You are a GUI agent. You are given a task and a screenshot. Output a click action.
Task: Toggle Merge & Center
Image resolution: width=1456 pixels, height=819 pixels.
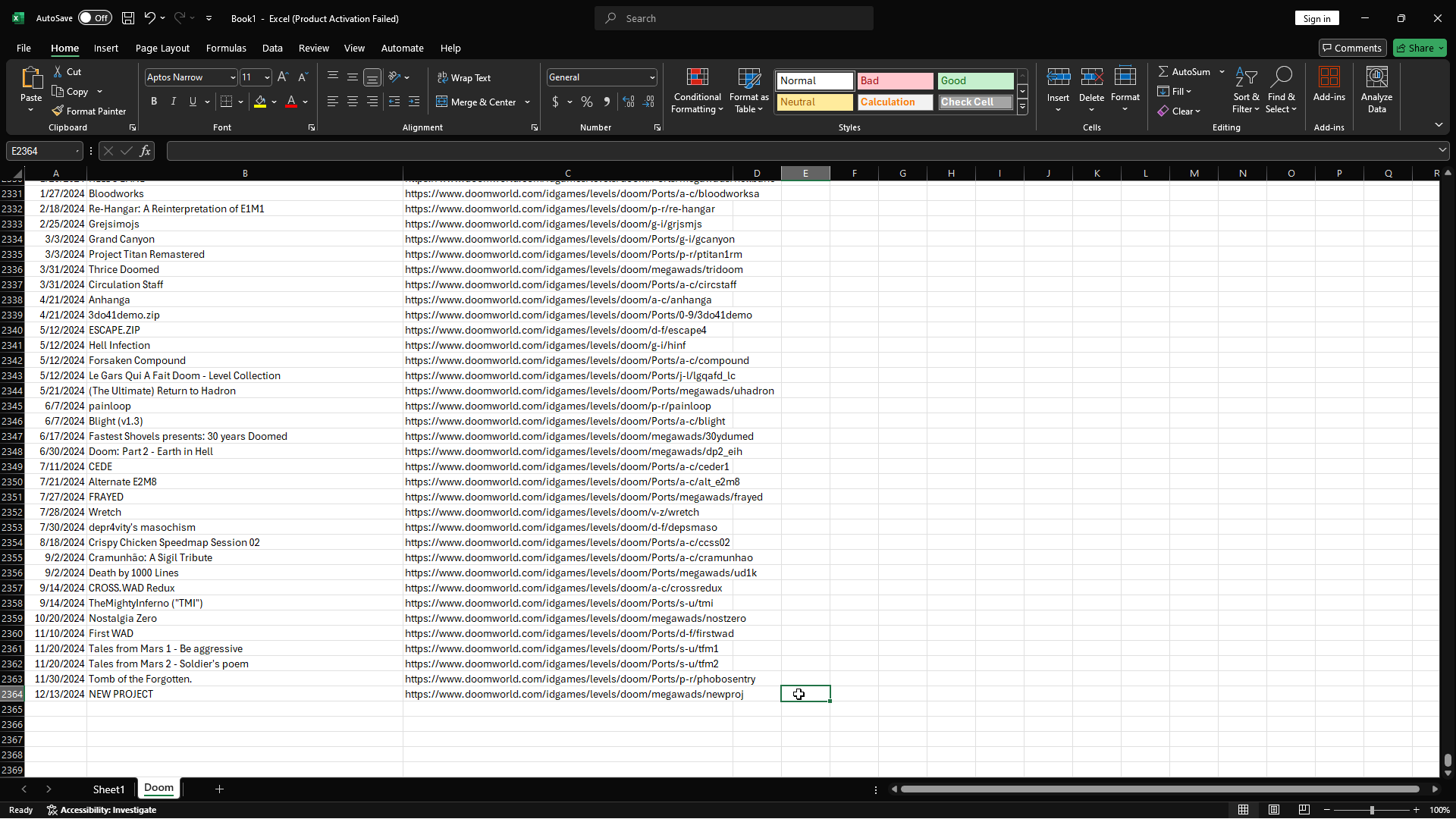[x=476, y=102]
